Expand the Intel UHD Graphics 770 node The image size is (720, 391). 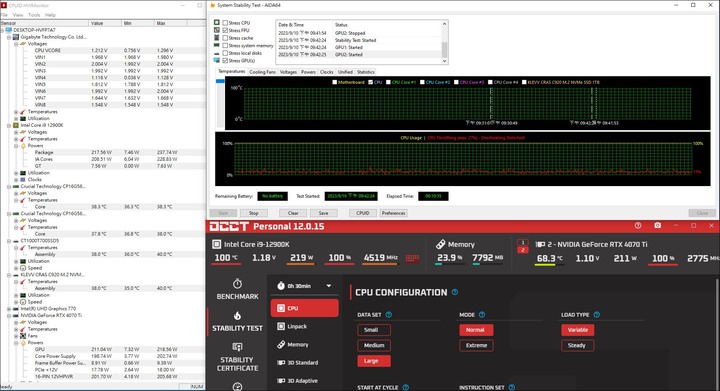pyautogui.click(x=9, y=309)
